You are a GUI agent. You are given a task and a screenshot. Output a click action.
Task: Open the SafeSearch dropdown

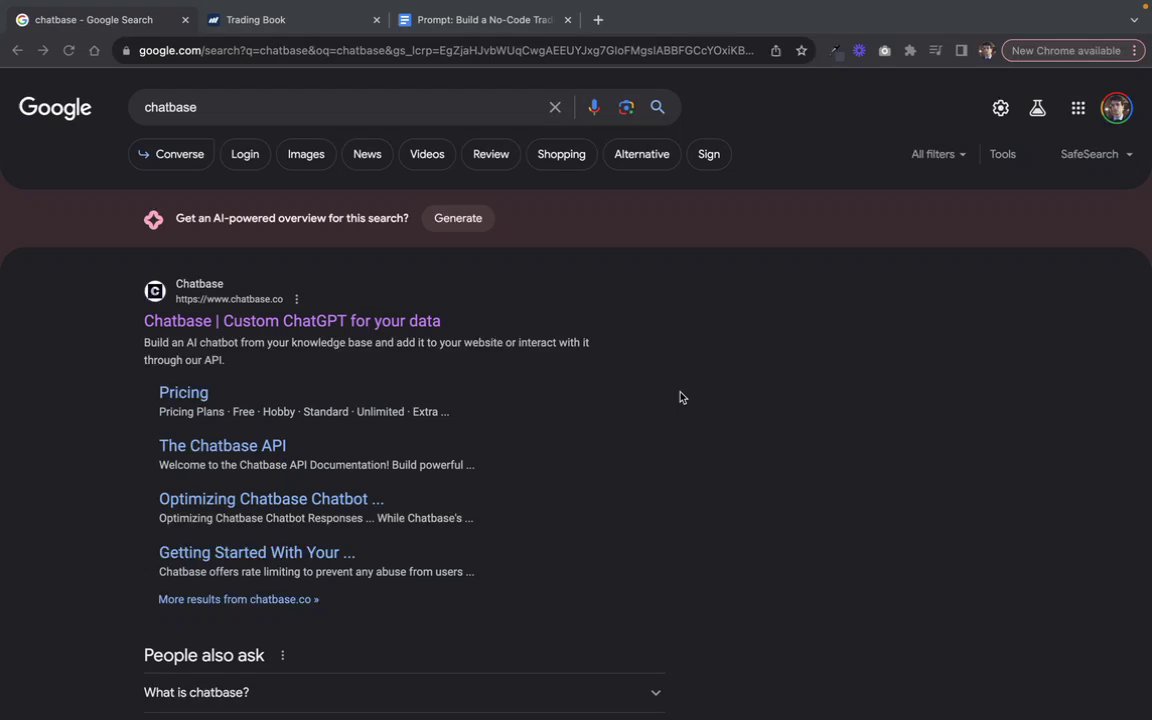click(x=1096, y=154)
